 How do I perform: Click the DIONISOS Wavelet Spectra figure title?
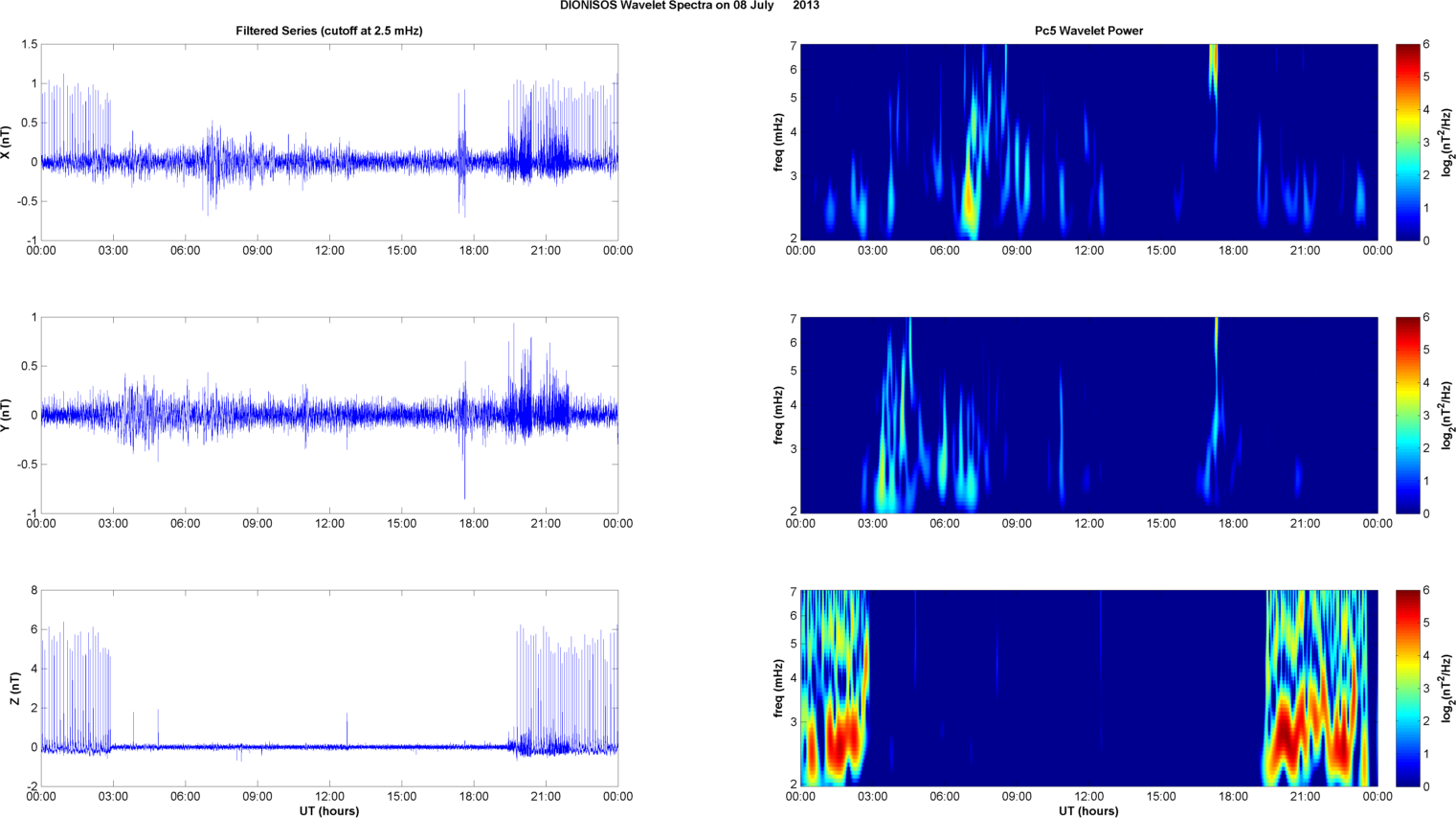(689, 6)
